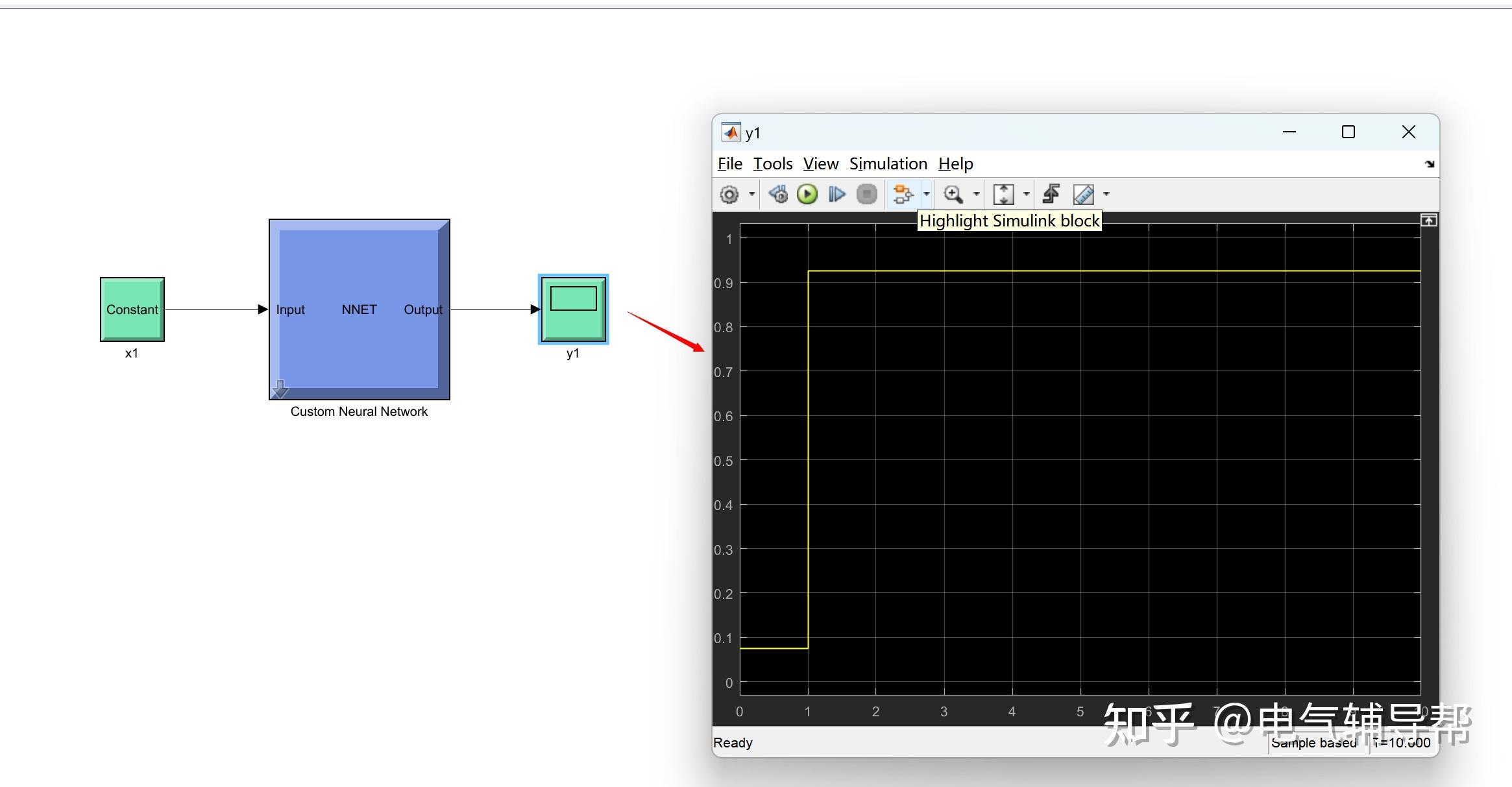The image size is (1512, 787).
Task: Maximize the y1 scope window
Action: [x=1348, y=132]
